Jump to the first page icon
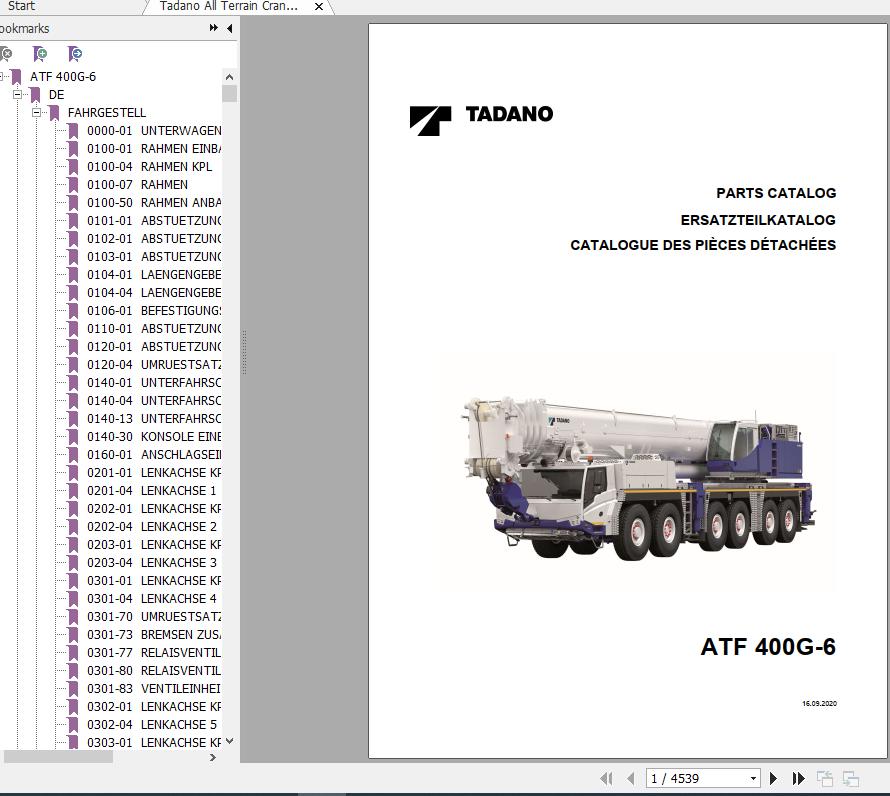This screenshot has height=796, width=890. pyautogui.click(x=607, y=778)
